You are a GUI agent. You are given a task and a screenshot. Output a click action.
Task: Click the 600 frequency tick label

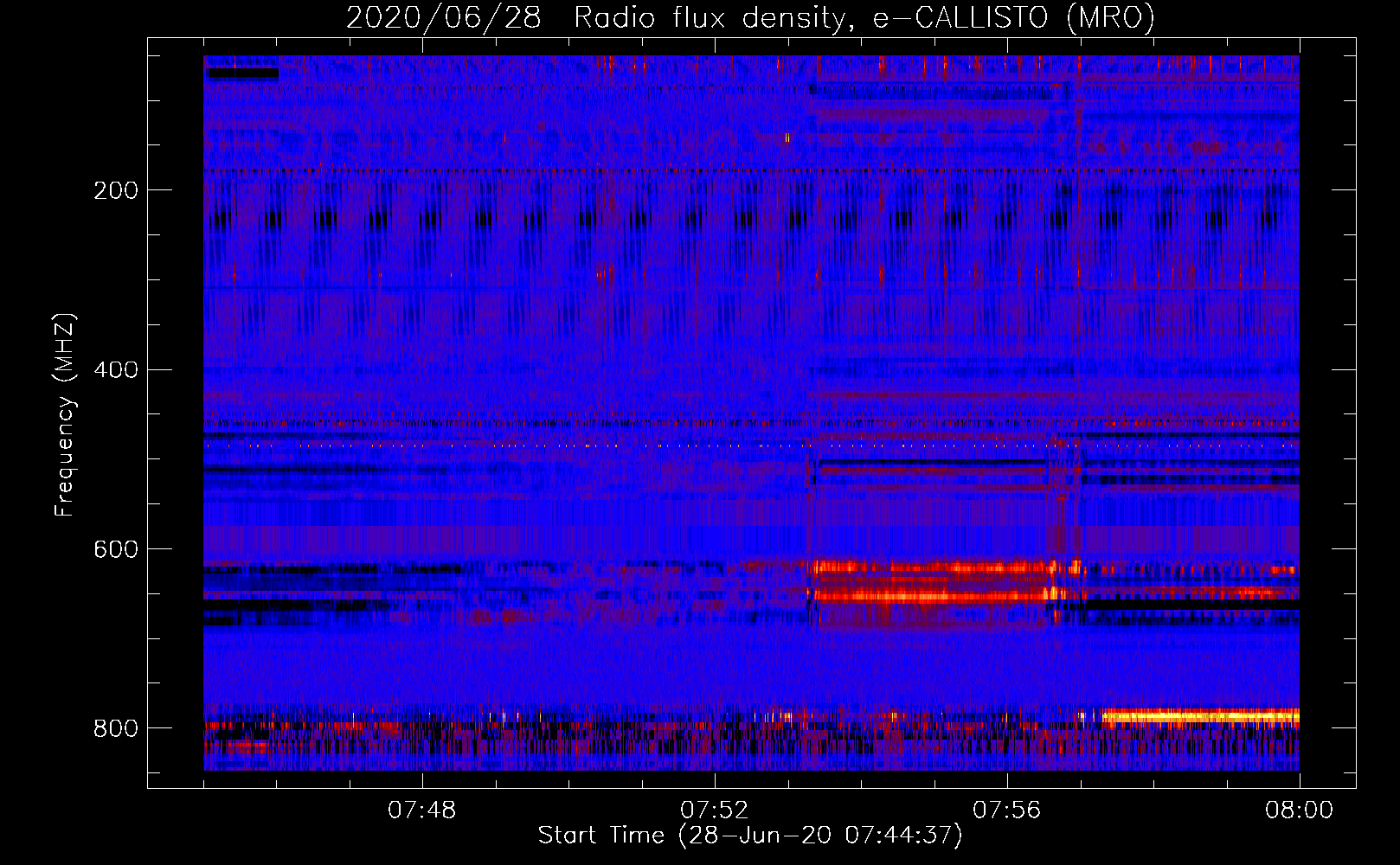(116, 550)
